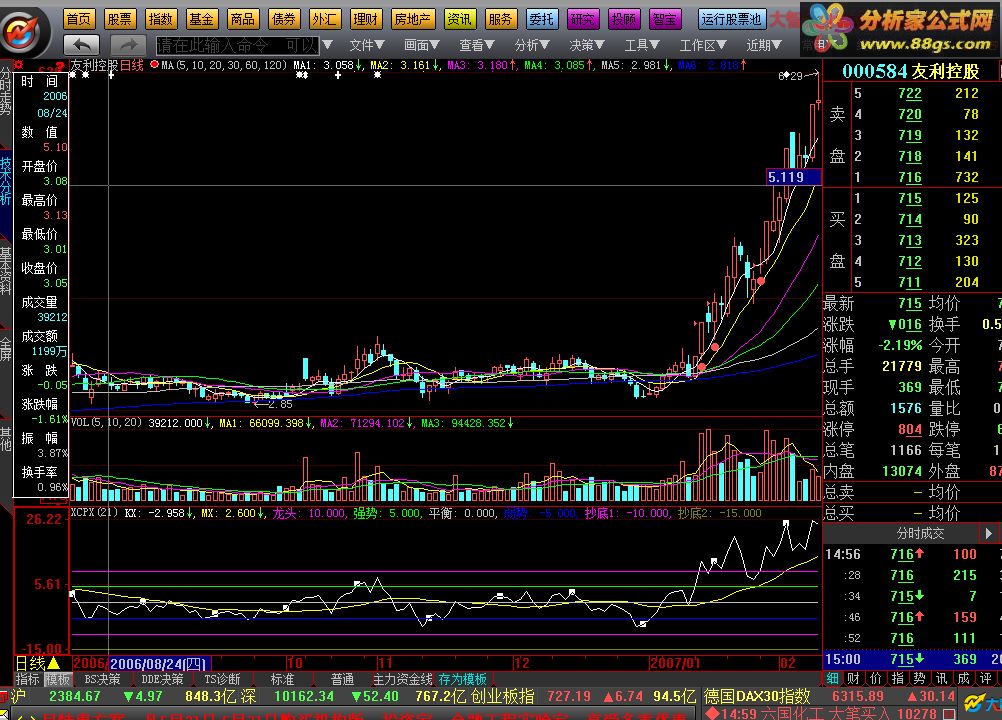Click the forward arrow navigation button
The image size is (1002, 720).
point(128,45)
